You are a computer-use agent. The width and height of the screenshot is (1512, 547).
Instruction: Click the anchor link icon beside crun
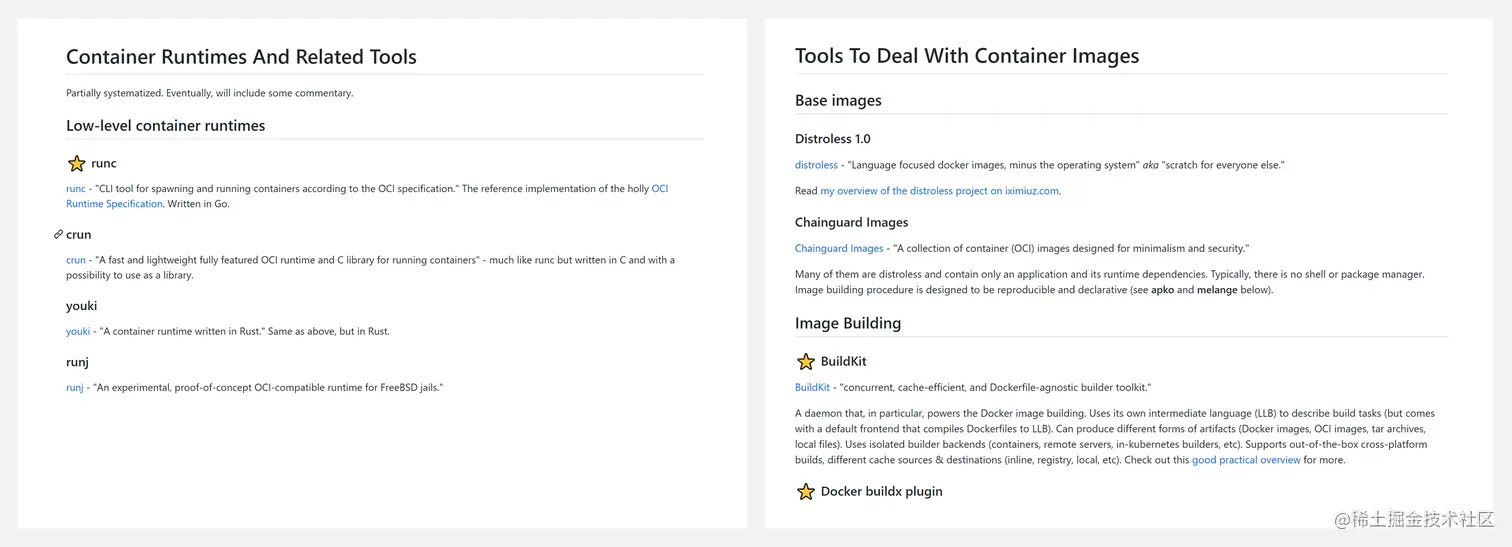click(58, 235)
